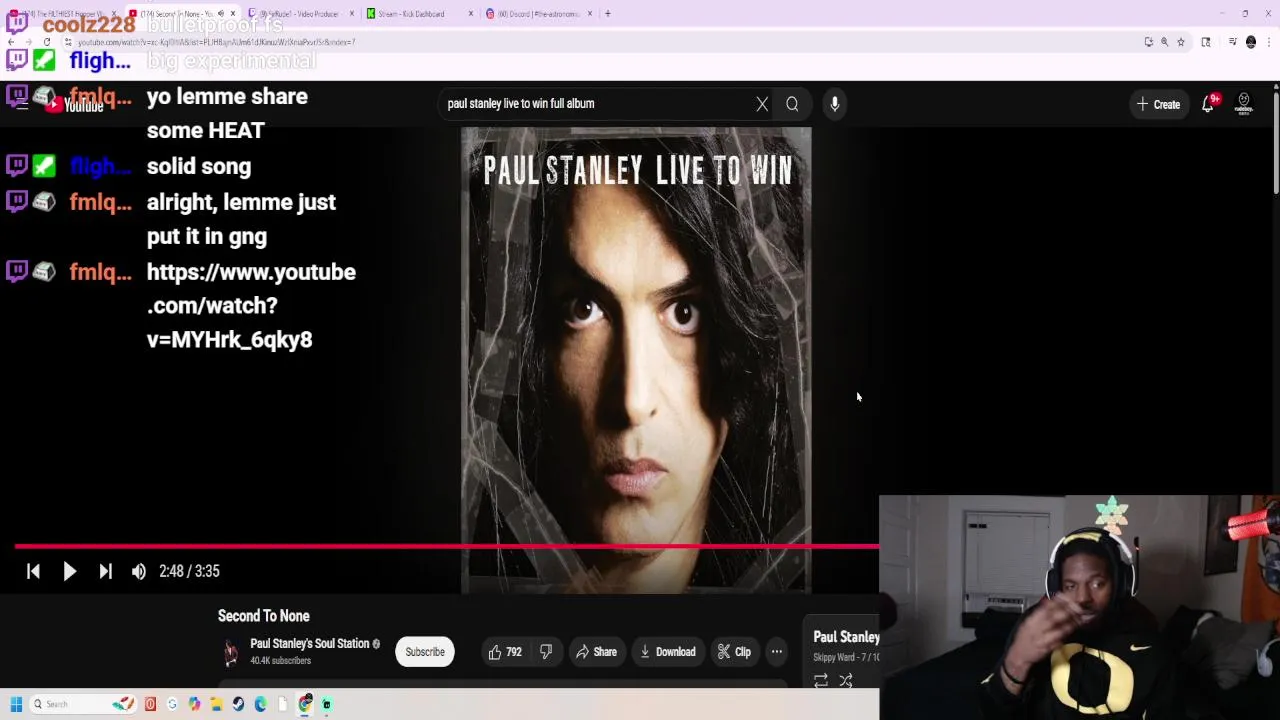Clear the YouTube search text
Screen dimensions: 1280x720
point(762,104)
